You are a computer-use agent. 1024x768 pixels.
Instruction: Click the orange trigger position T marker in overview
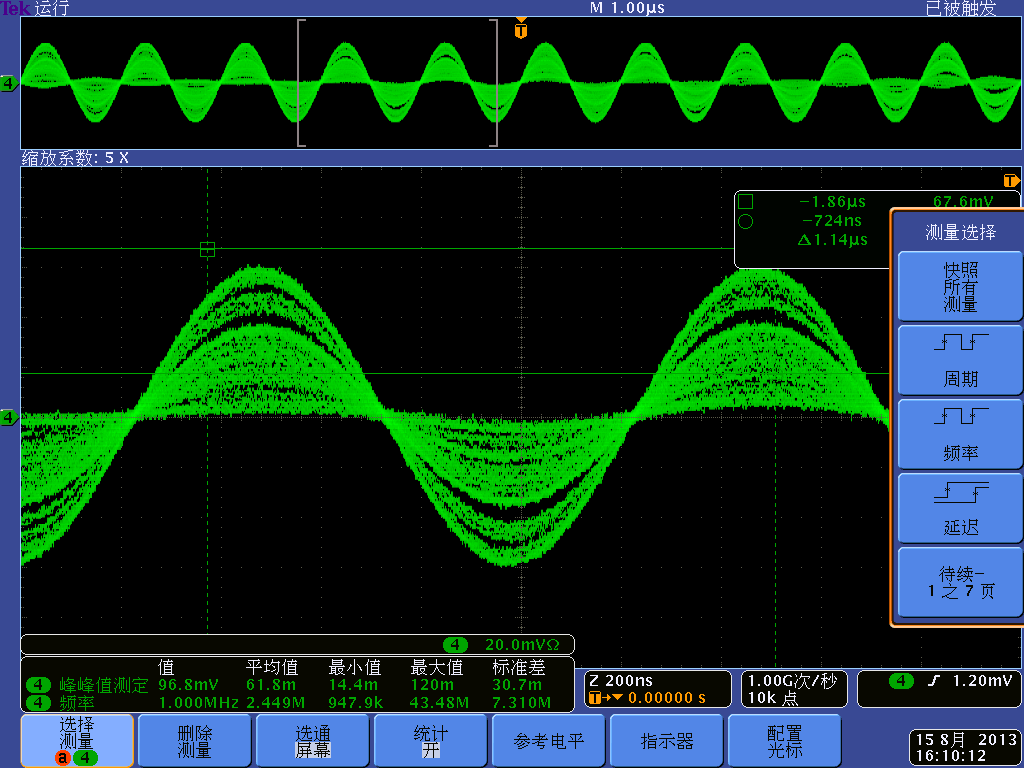coord(520,29)
